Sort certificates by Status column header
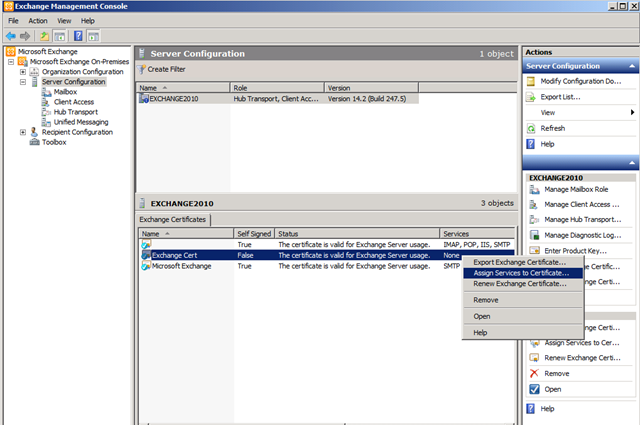The image size is (640, 425). (x=357, y=234)
